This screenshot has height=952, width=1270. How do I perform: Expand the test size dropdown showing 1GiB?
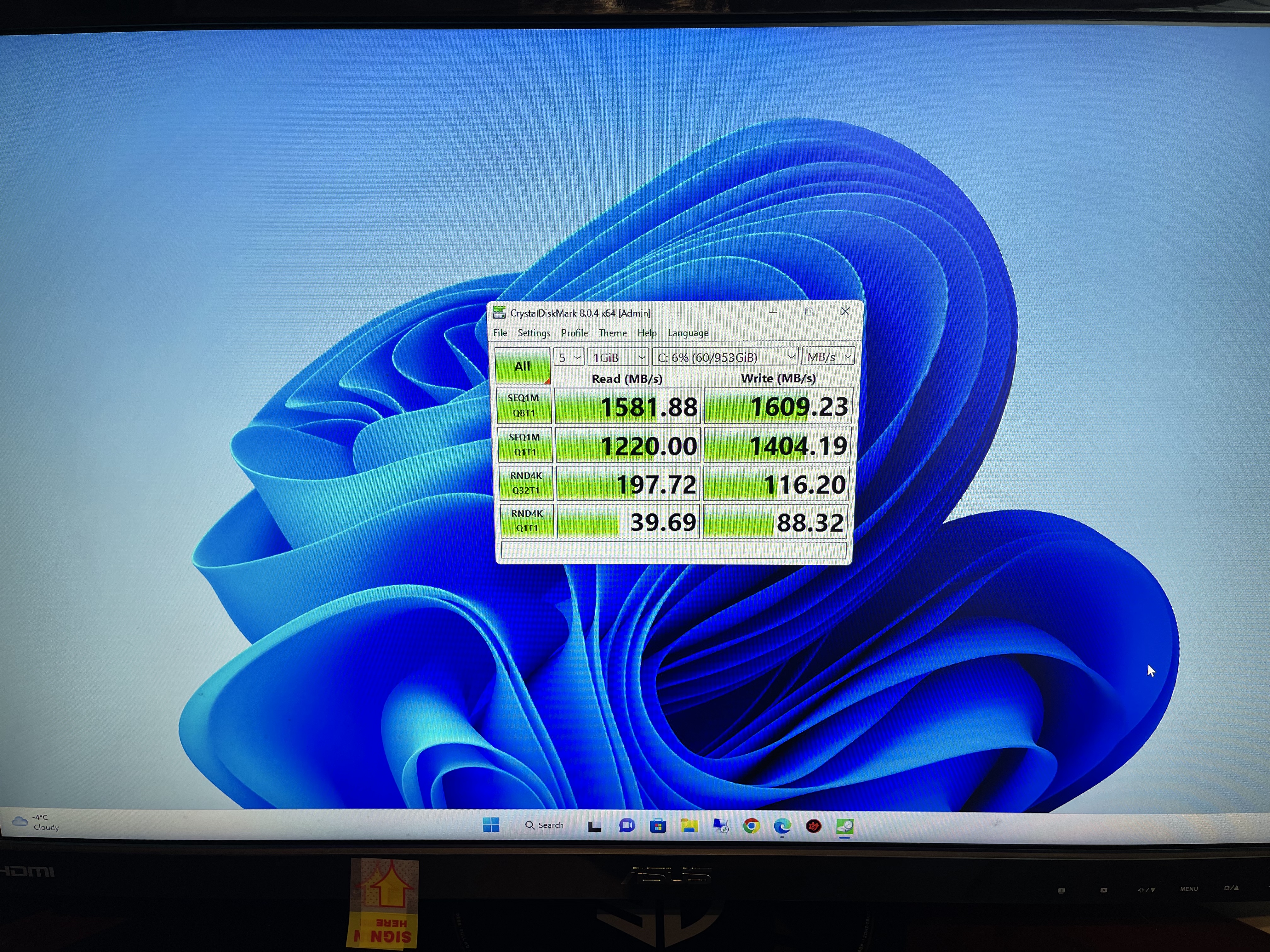coord(618,358)
